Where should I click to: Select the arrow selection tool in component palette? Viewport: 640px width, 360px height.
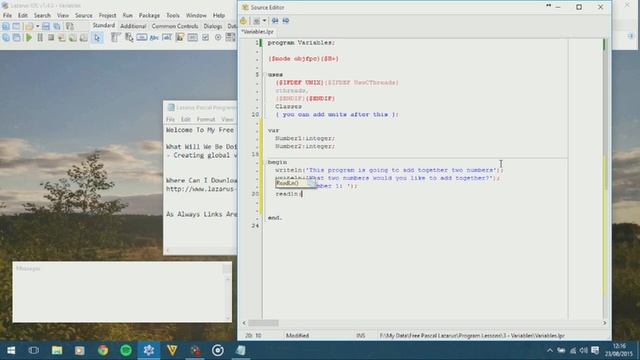97,38
